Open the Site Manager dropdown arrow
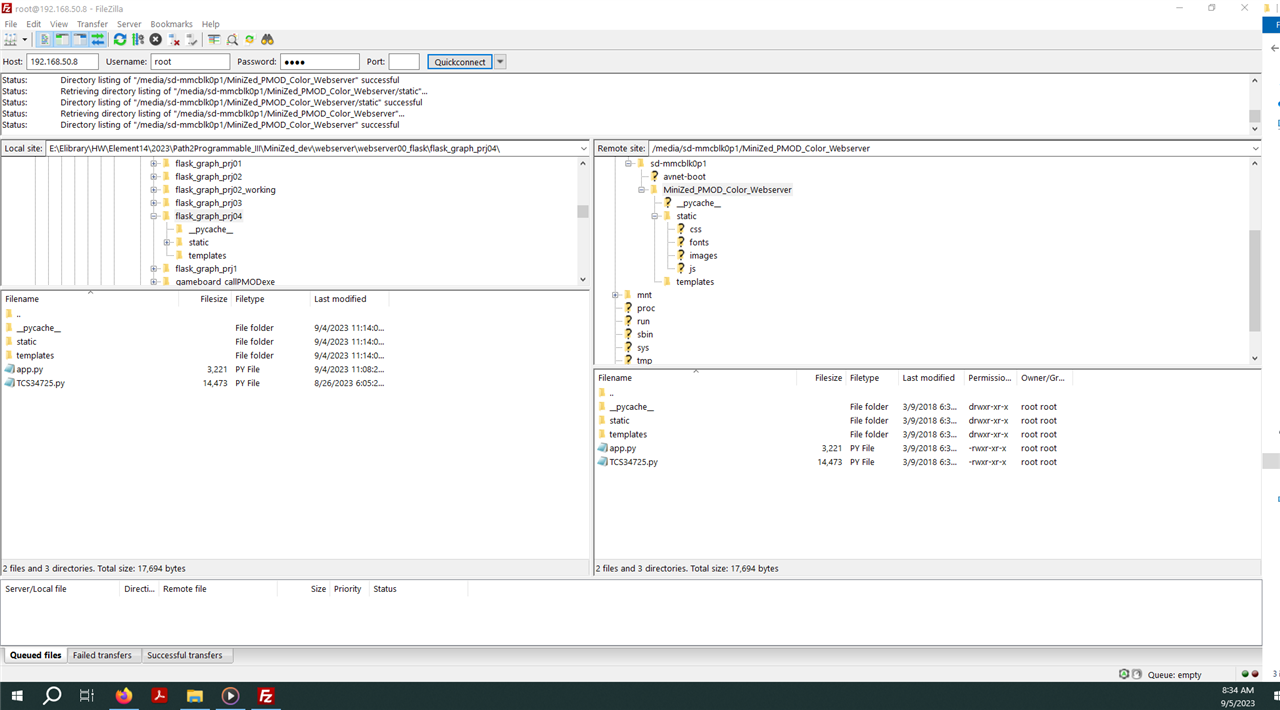Viewport: 1280px width, 710px height. (x=25, y=40)
